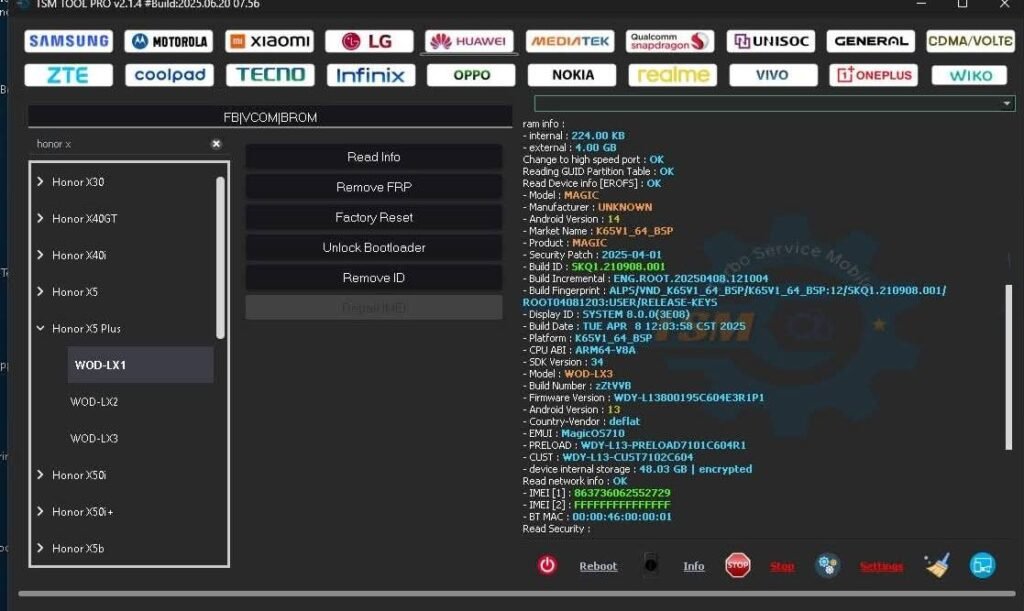
Task: Select the WOD-LX3 model
Action: (x=94, y=438)
